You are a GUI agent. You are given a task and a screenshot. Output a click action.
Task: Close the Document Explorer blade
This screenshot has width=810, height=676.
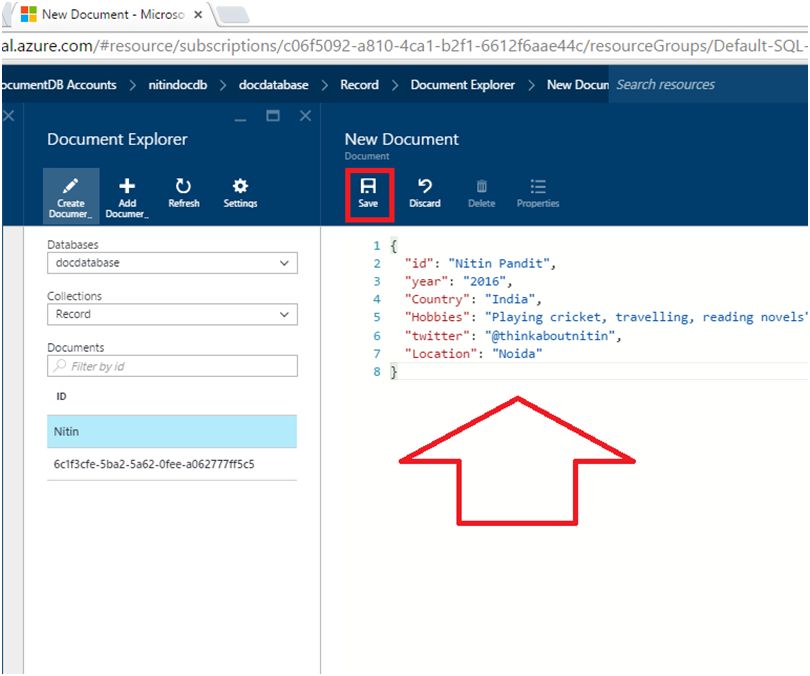coord(305,116)
